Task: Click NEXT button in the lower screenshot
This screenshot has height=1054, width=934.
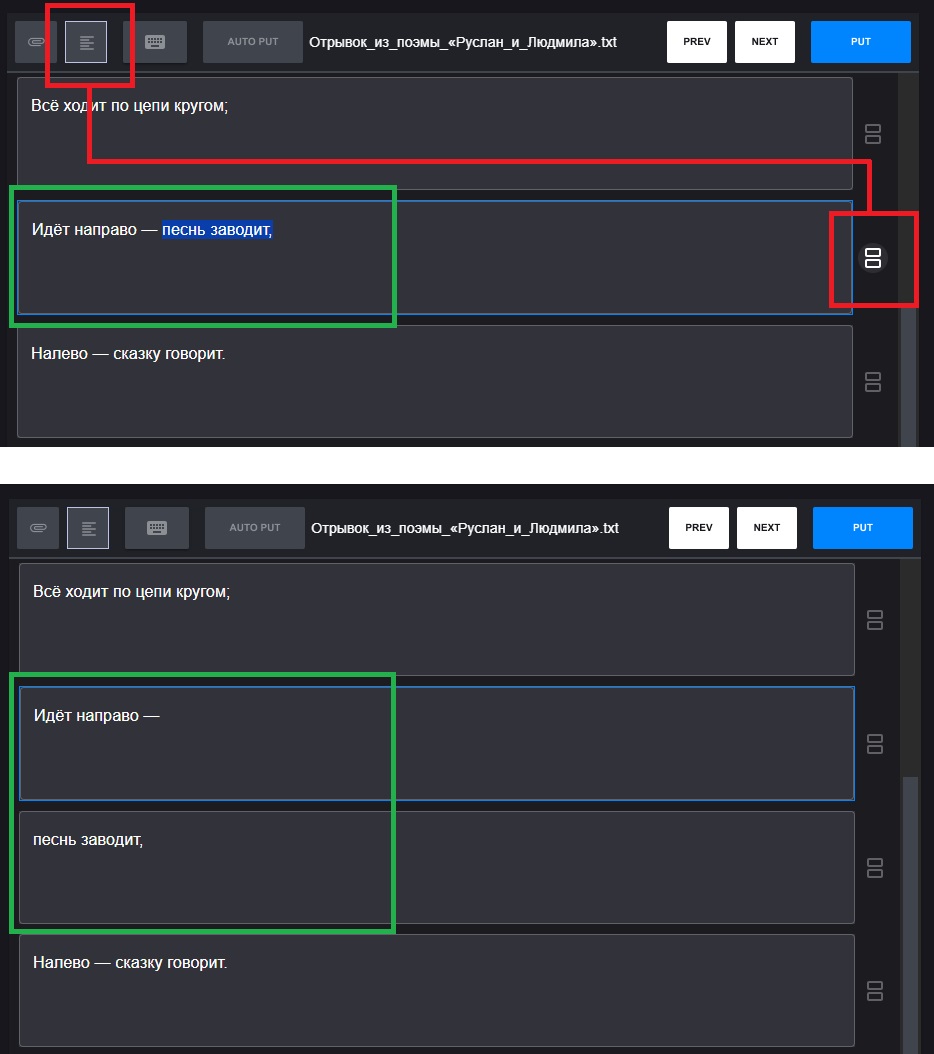Action: pyautogui.click(x=767, y=528)
